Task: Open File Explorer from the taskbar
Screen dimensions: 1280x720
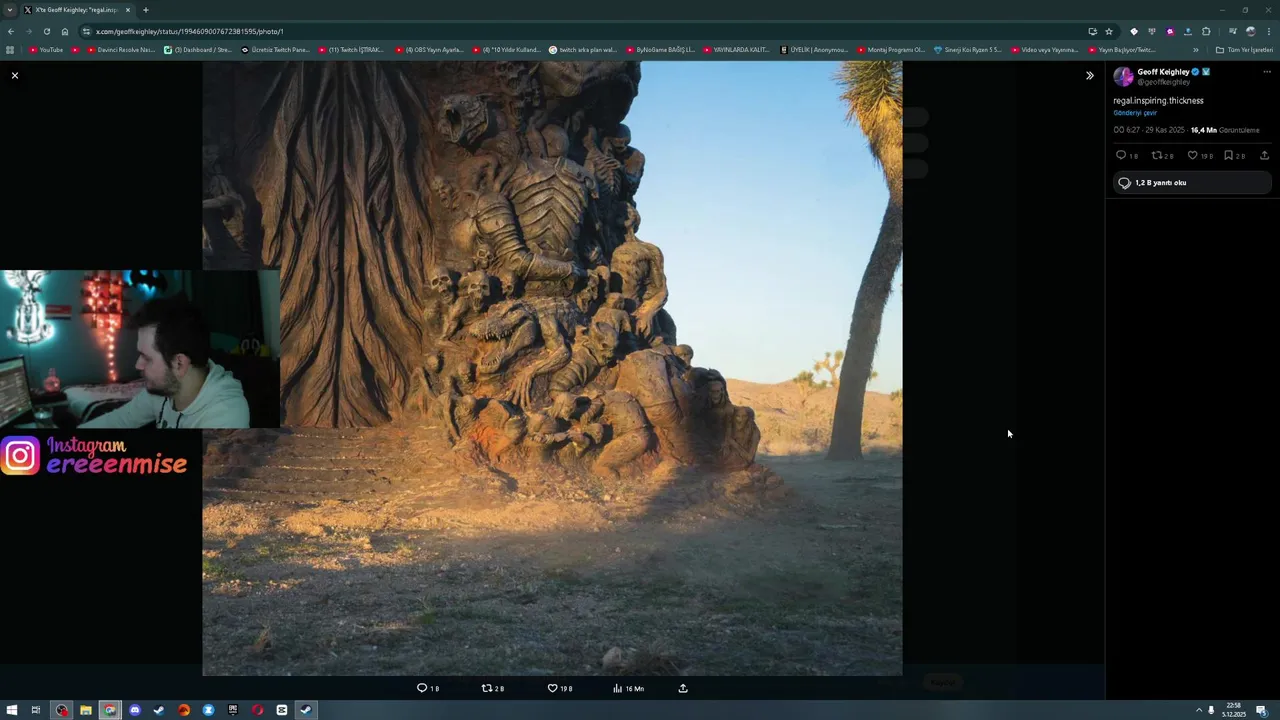Action: point(85,710)
